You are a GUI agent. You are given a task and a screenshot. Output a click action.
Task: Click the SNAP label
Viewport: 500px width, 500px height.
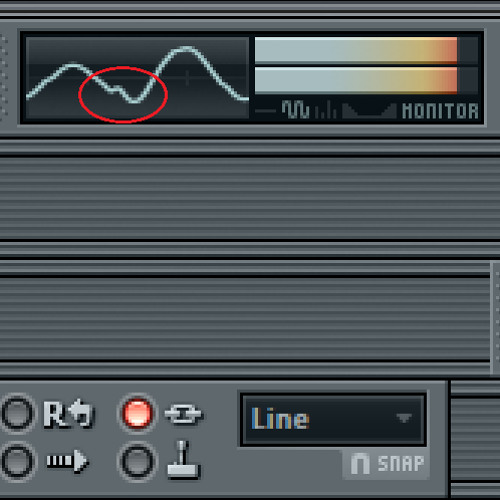(x=401, y=463)
